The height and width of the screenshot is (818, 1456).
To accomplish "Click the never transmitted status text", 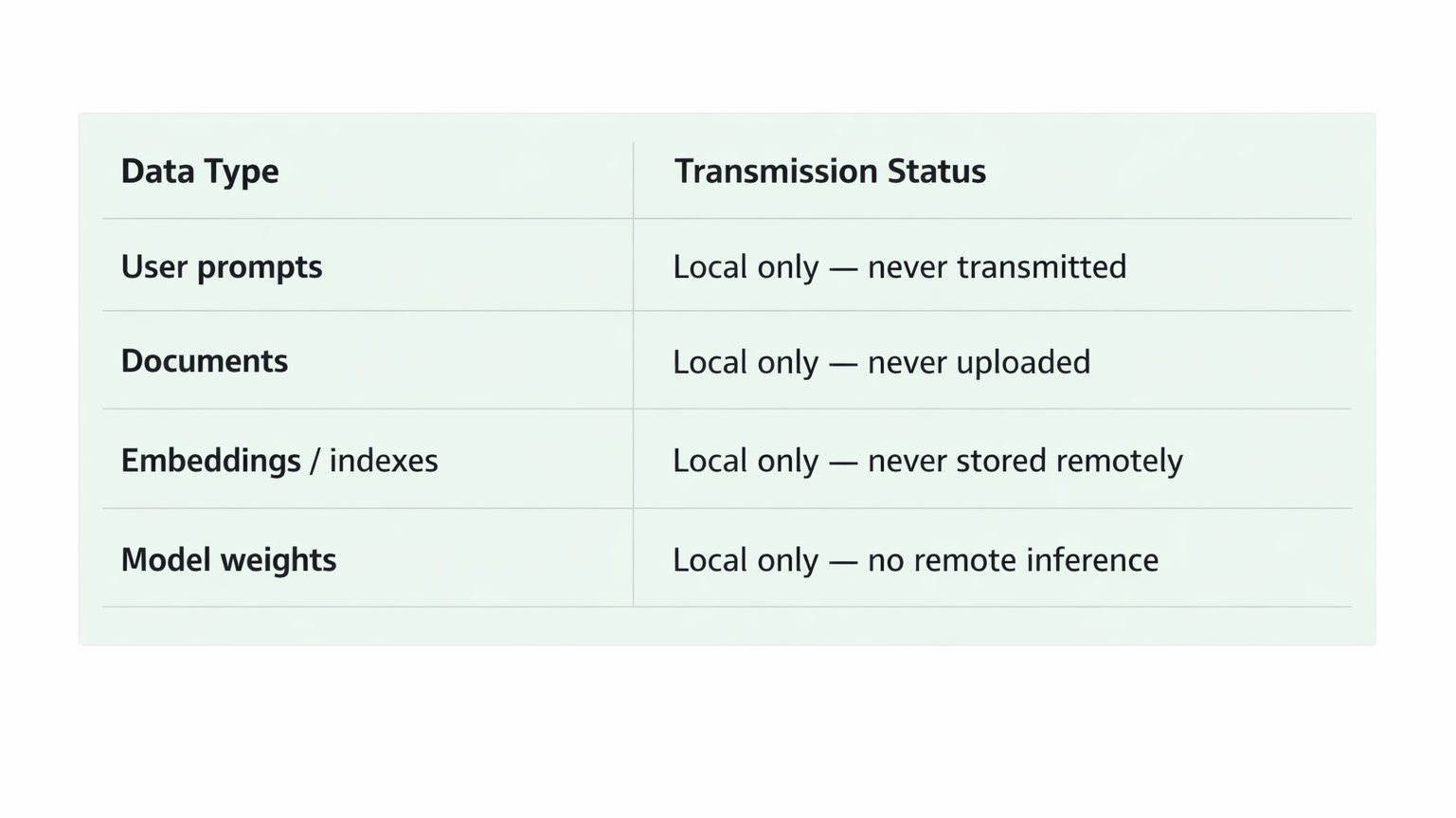I will [x=997, y=267].
